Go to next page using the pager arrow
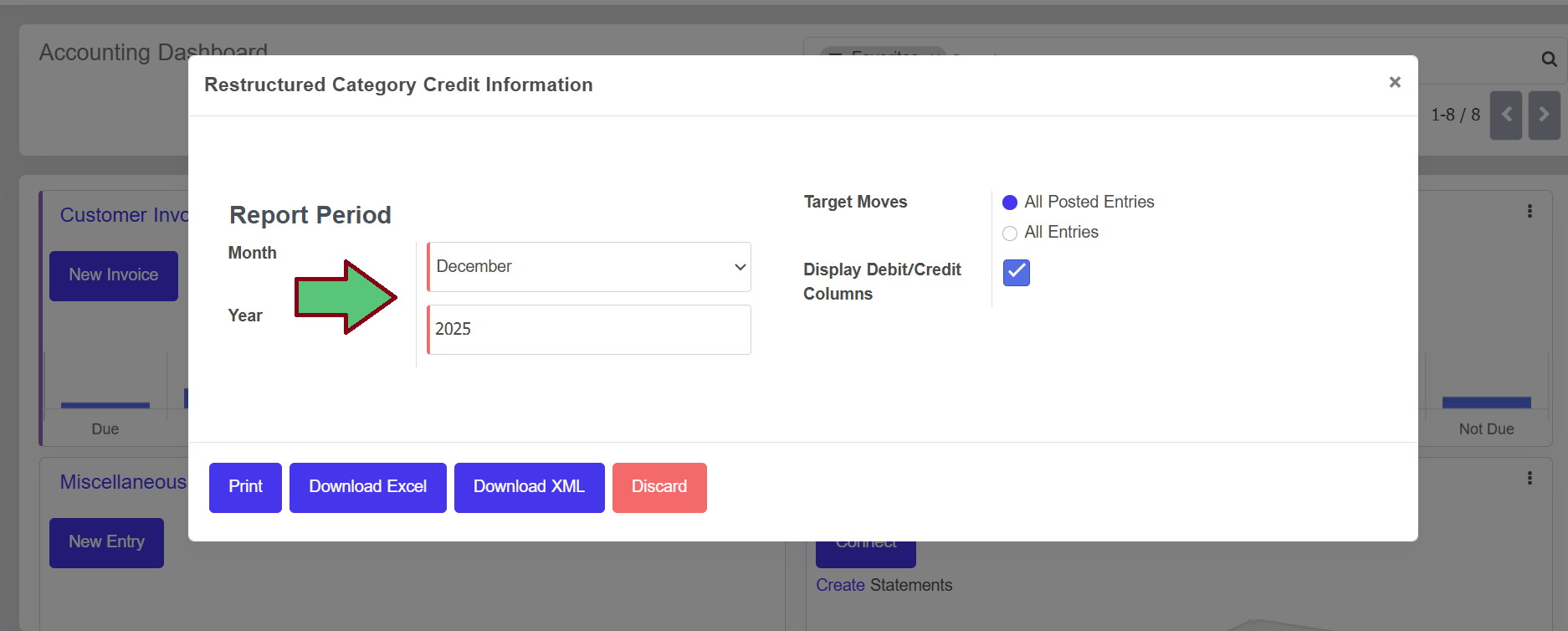 (x=1544, y=115)
